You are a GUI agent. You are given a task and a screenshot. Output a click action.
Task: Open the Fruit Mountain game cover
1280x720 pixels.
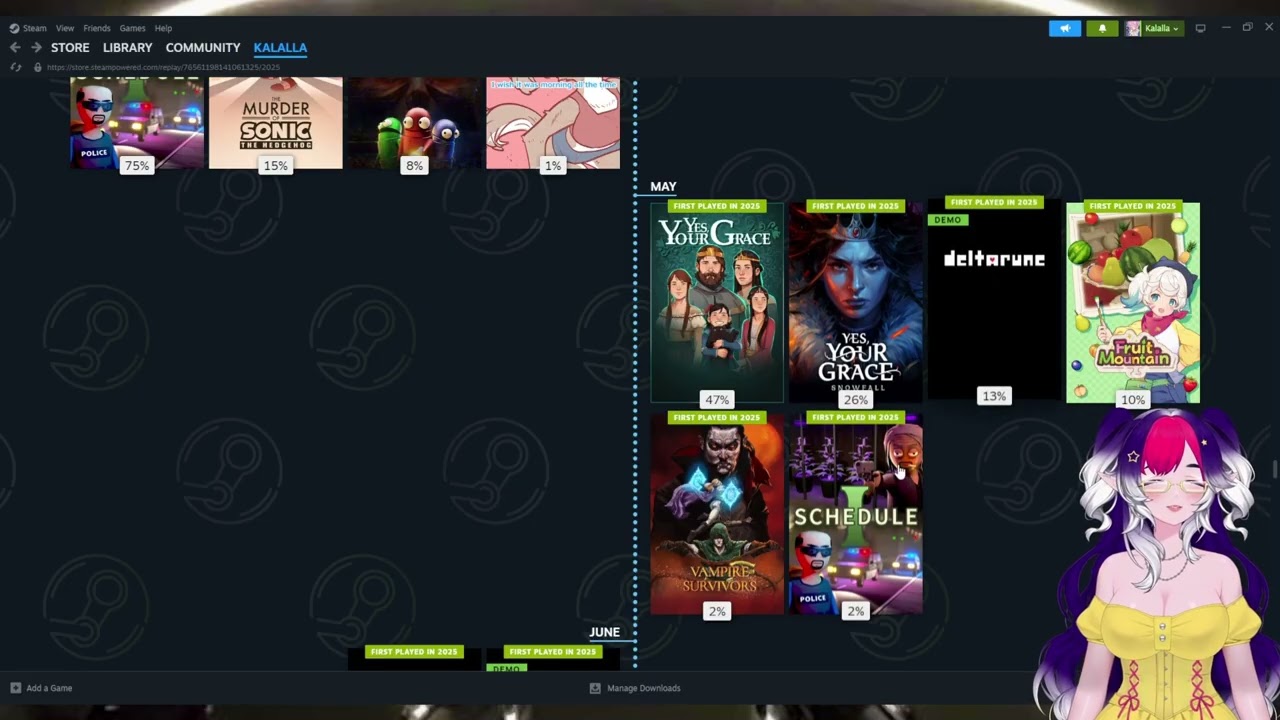pyautogui.click(x=1133, y=302)
